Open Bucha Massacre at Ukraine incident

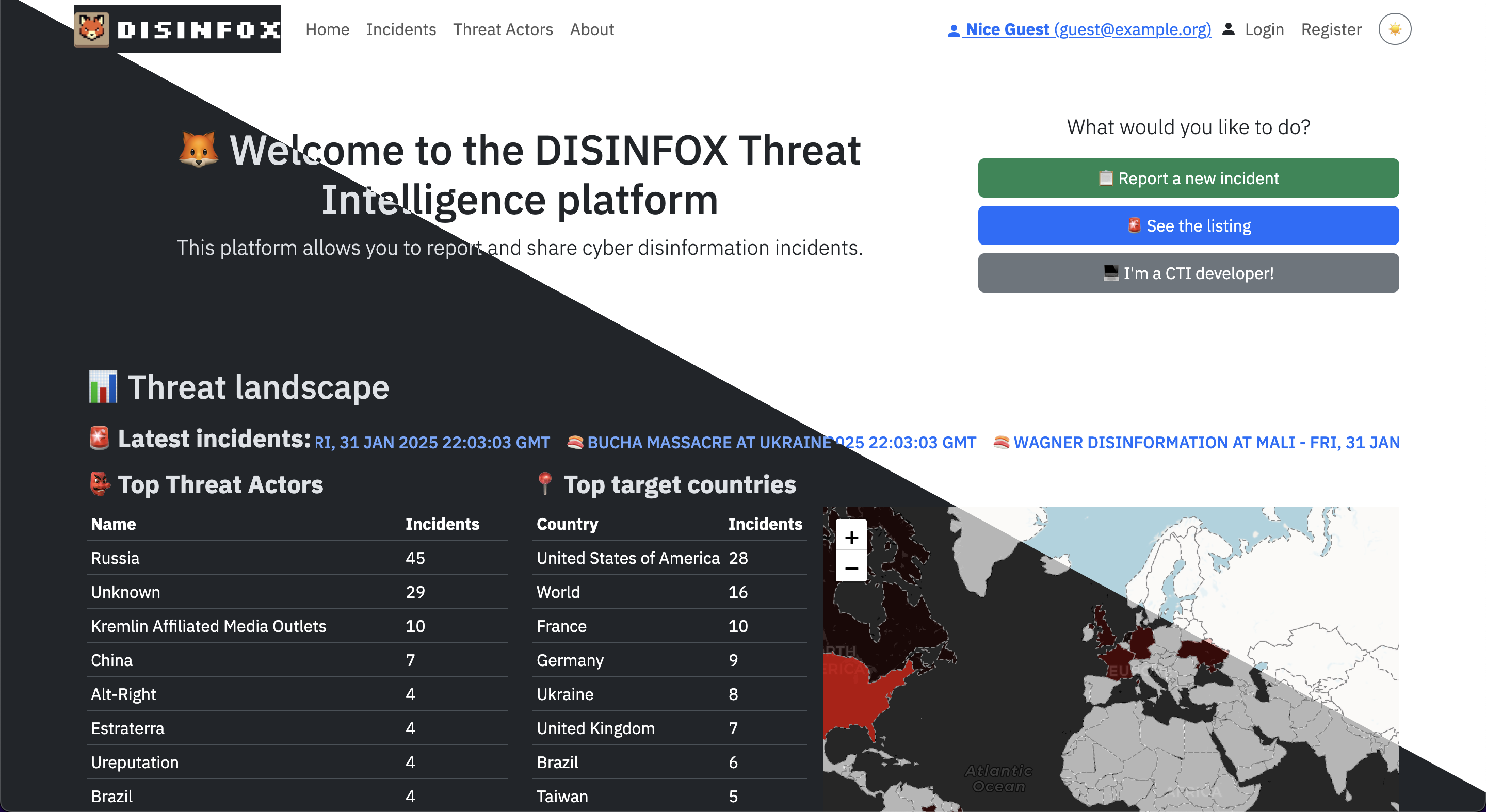[x=709, y=442]
